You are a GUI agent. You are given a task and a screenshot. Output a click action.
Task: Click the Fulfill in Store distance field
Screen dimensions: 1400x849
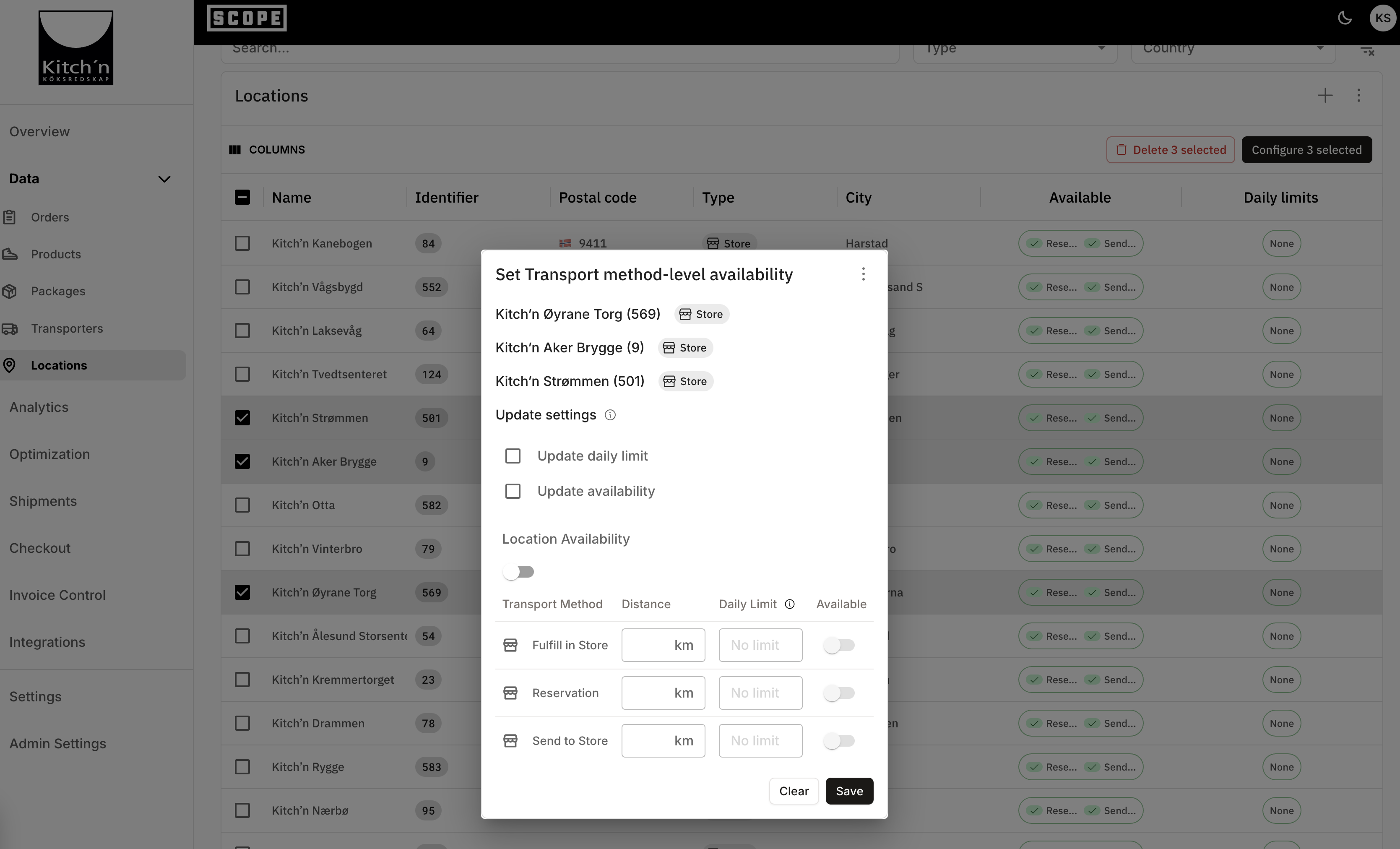(663, 645)
